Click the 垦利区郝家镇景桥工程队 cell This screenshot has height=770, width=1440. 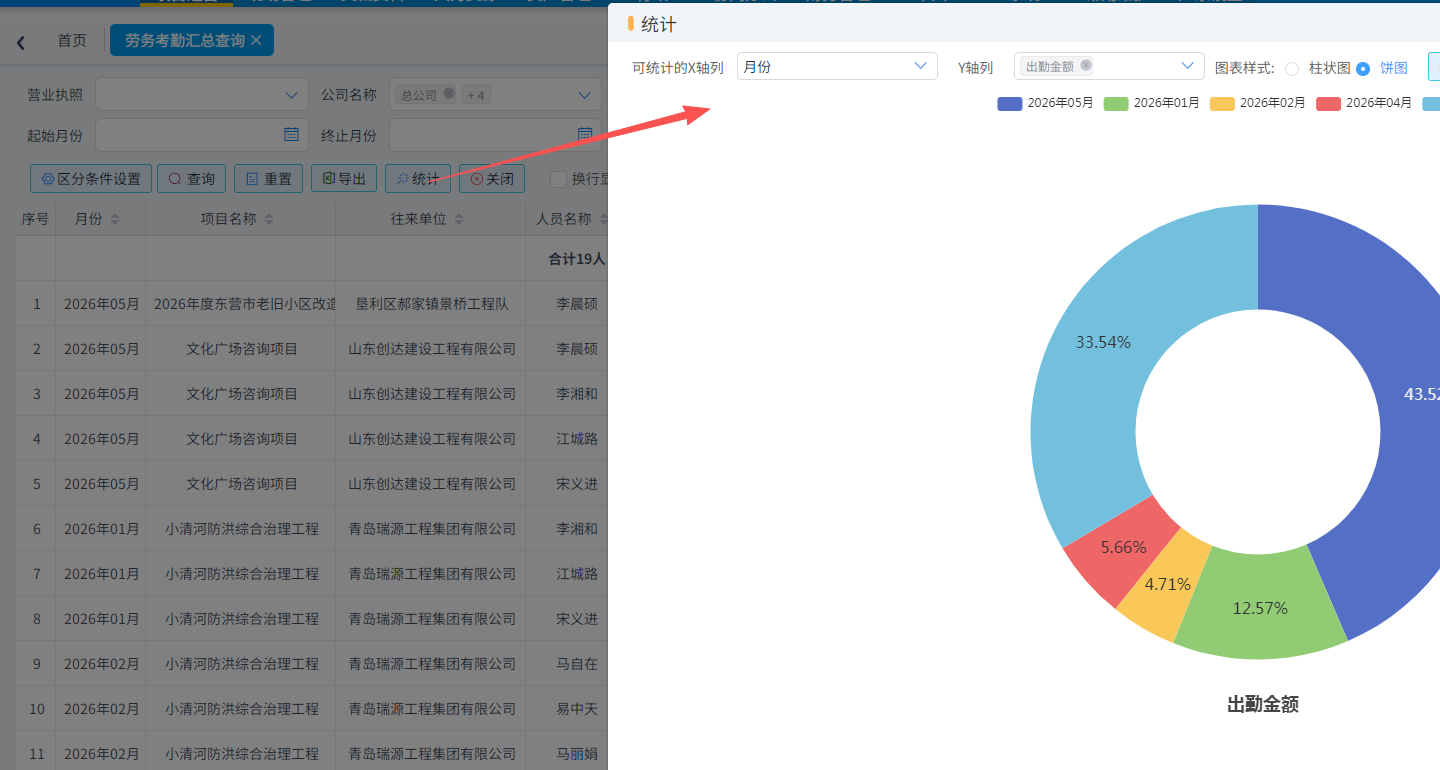coord(431,303)
